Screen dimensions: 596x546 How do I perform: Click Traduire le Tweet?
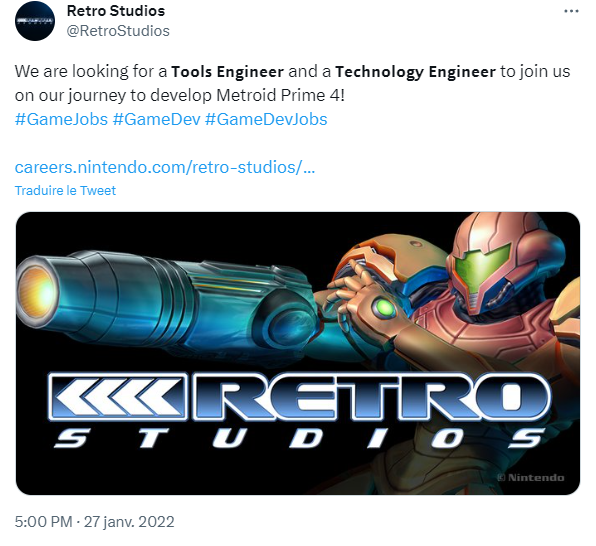coord(65,190)
